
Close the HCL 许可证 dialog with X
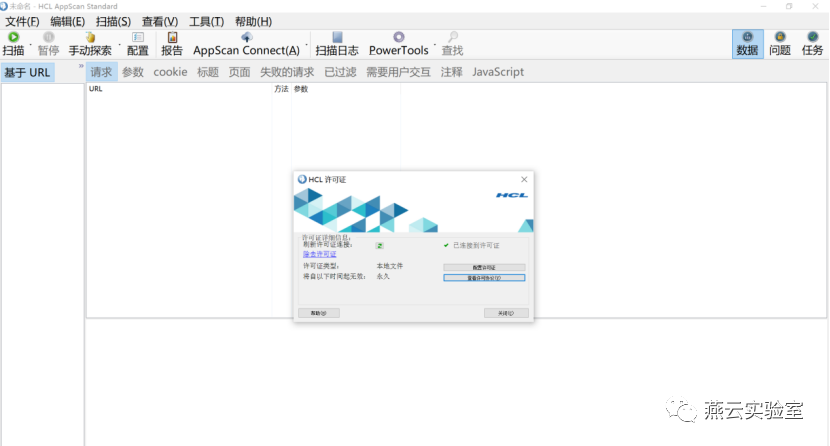524,179
